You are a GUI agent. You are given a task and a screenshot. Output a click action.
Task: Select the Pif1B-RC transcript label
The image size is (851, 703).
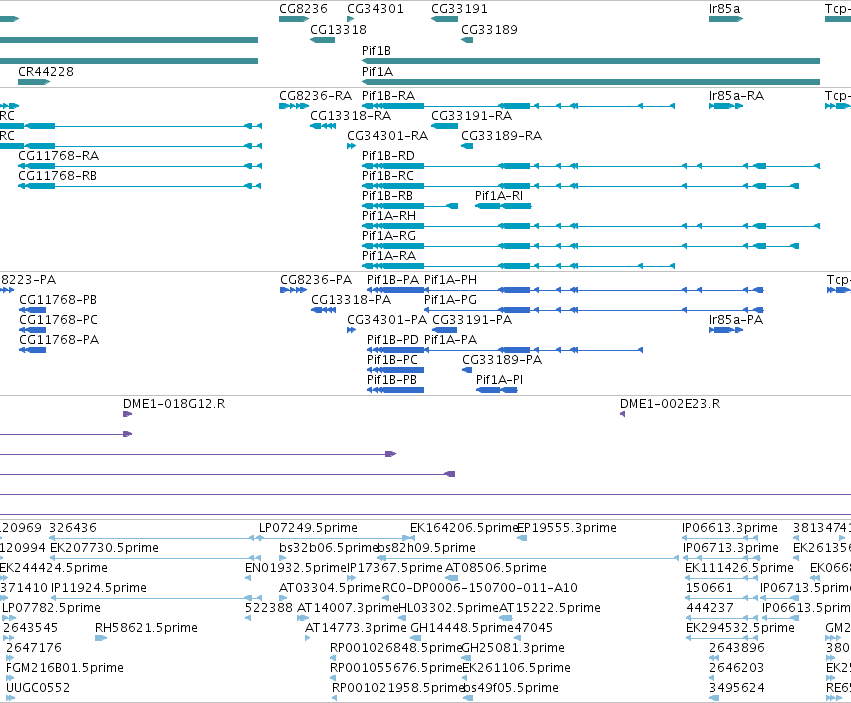pyautogui.click(x=388, y=176)
